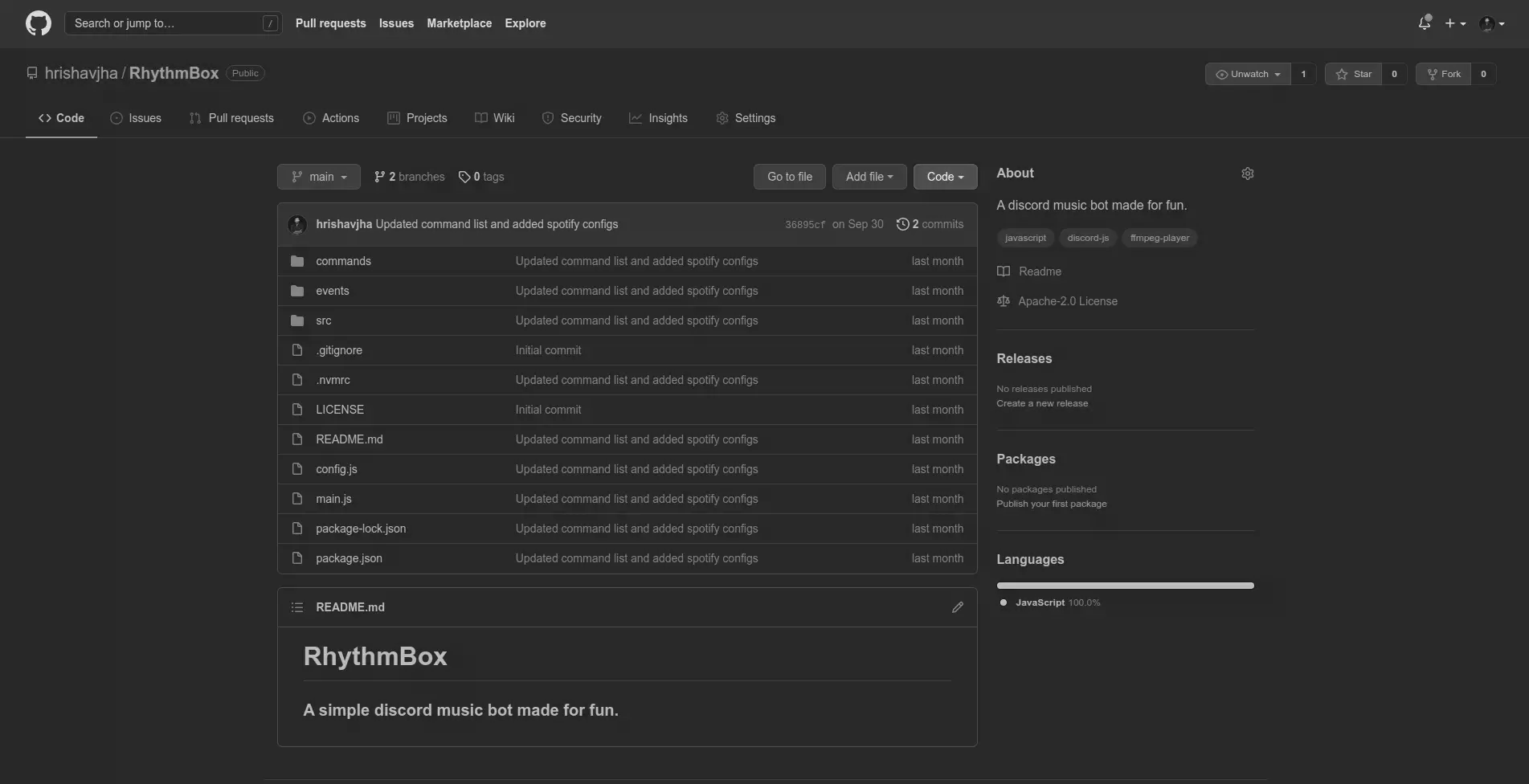Open hrishavjha owner profile link
The image size is (1529, 784).
81,73
